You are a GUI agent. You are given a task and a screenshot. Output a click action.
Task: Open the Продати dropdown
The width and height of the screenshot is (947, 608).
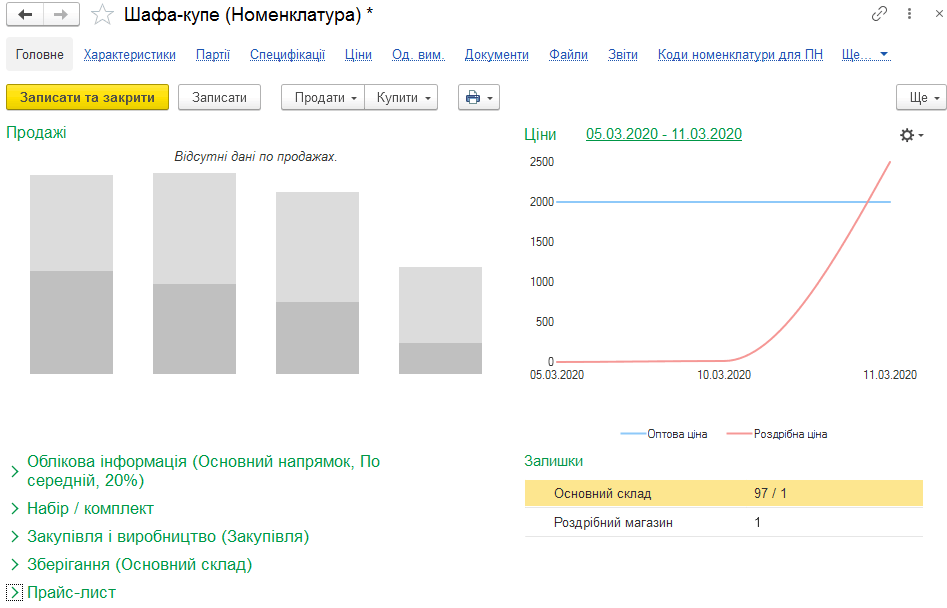tap(323, 97)
